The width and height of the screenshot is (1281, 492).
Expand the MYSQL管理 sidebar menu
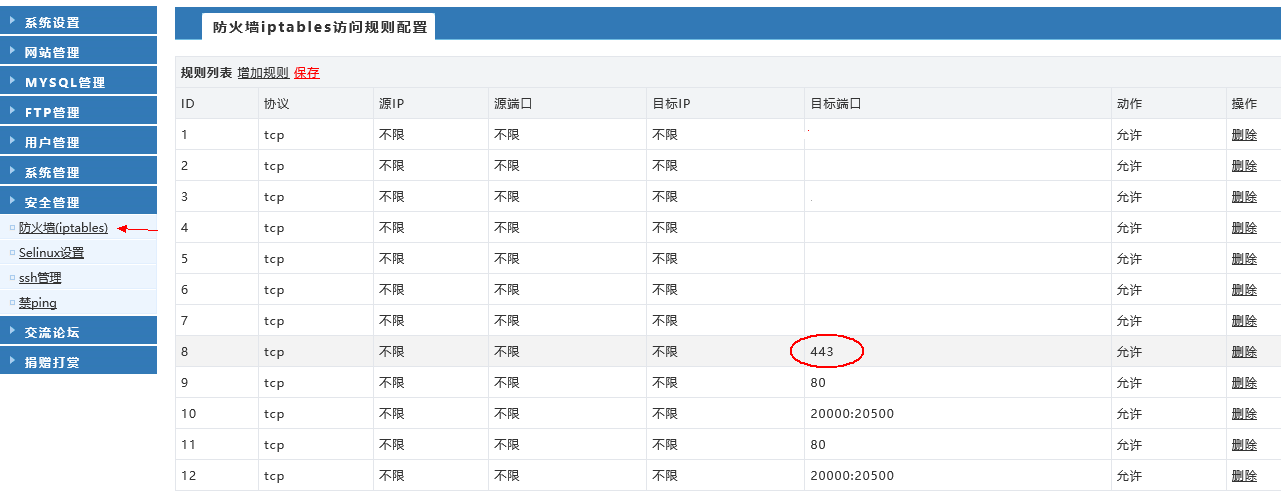[78, 81]
